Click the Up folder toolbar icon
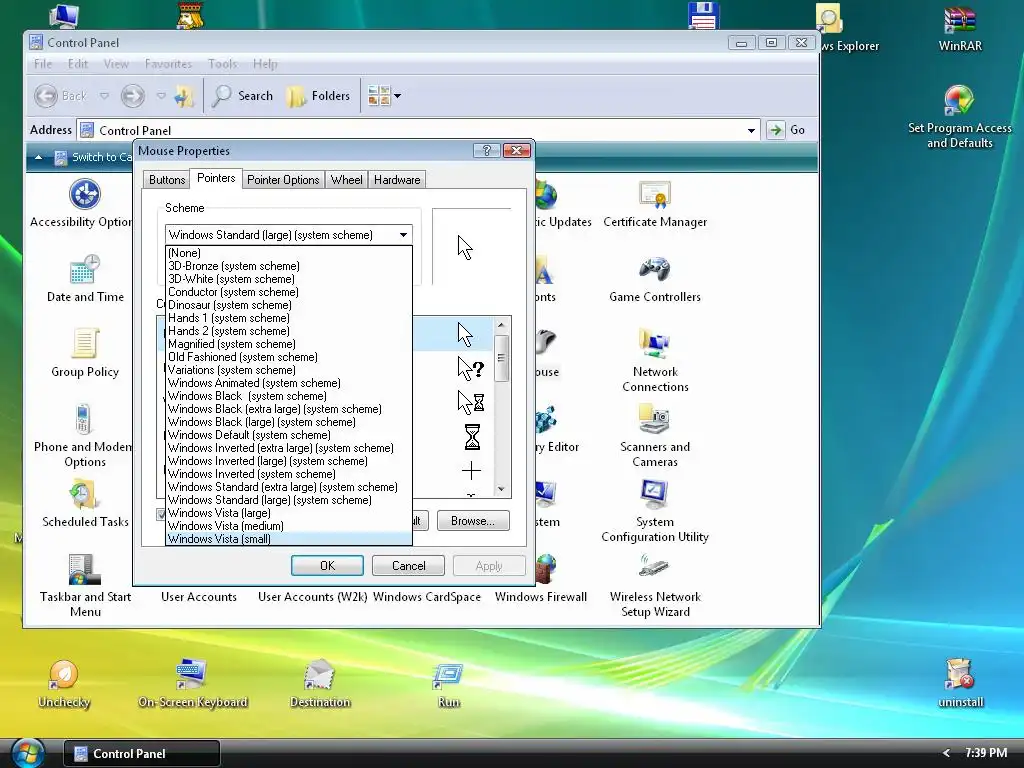Image resolution: width=1024 pixels, height=768 pixels. point(184,97)
